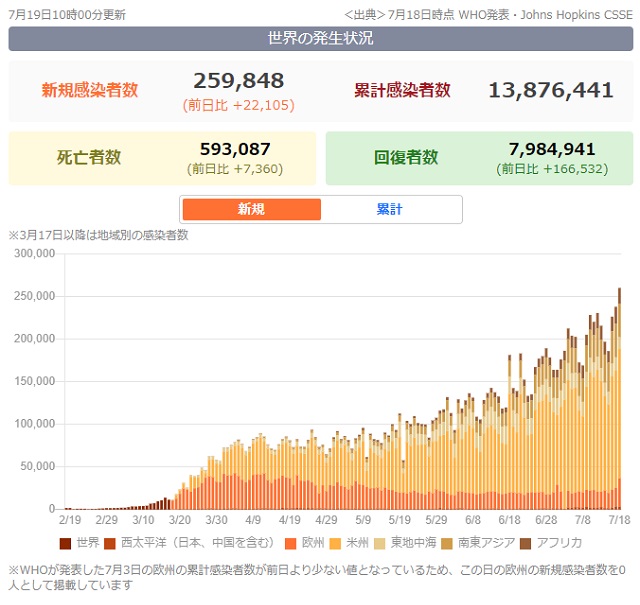Toggle the 欧州 legend label

pos(313,543)
